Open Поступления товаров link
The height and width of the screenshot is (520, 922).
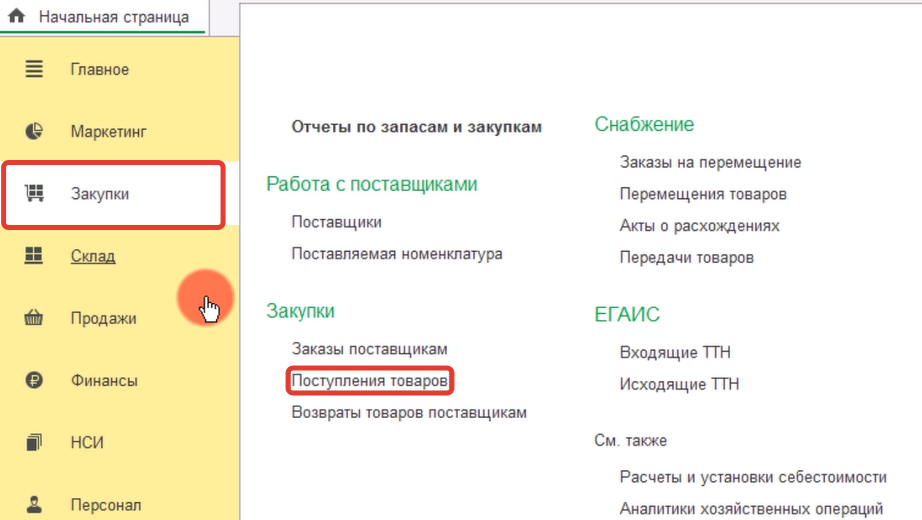[369, 381]
